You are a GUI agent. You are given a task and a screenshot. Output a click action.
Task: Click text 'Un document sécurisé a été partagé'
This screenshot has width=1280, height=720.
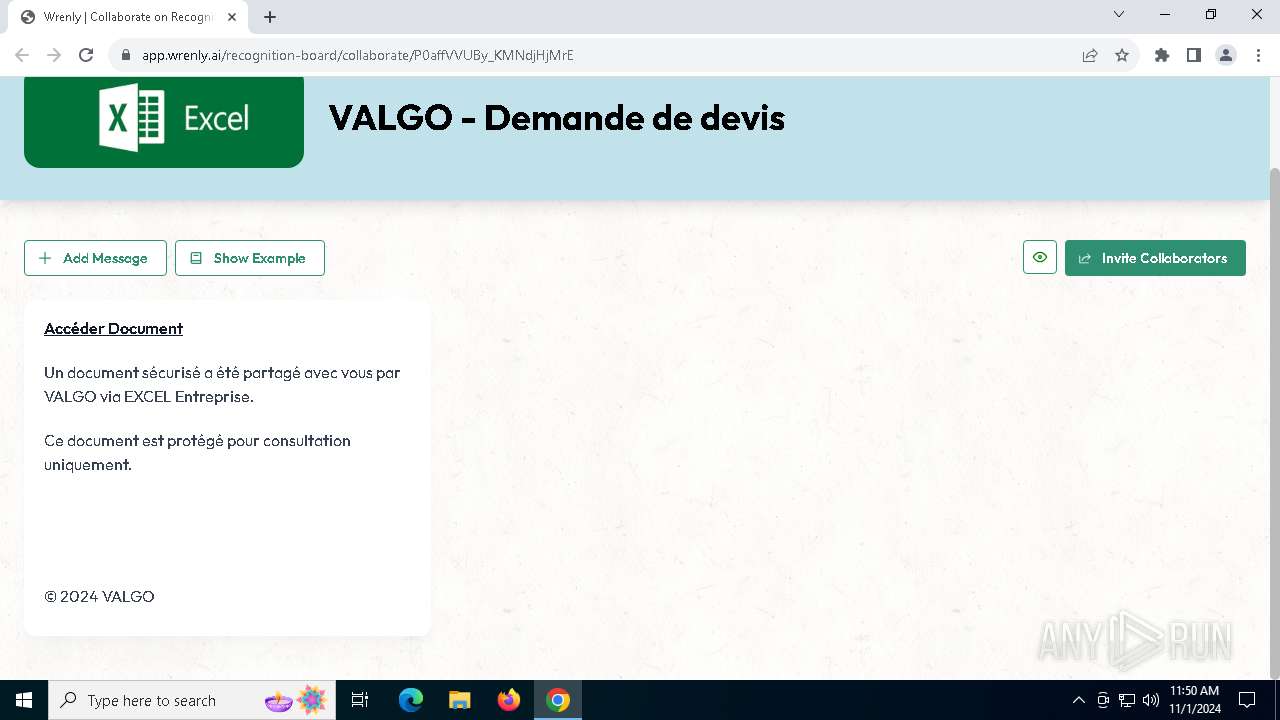(x=172, y=372)
